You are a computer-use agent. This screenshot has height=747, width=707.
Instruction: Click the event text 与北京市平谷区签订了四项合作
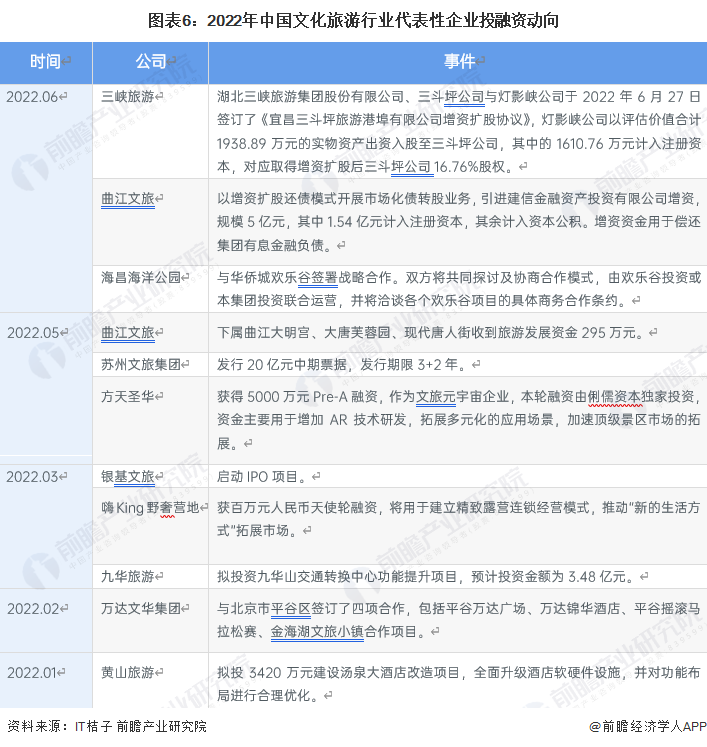click(x=459, y=620)
